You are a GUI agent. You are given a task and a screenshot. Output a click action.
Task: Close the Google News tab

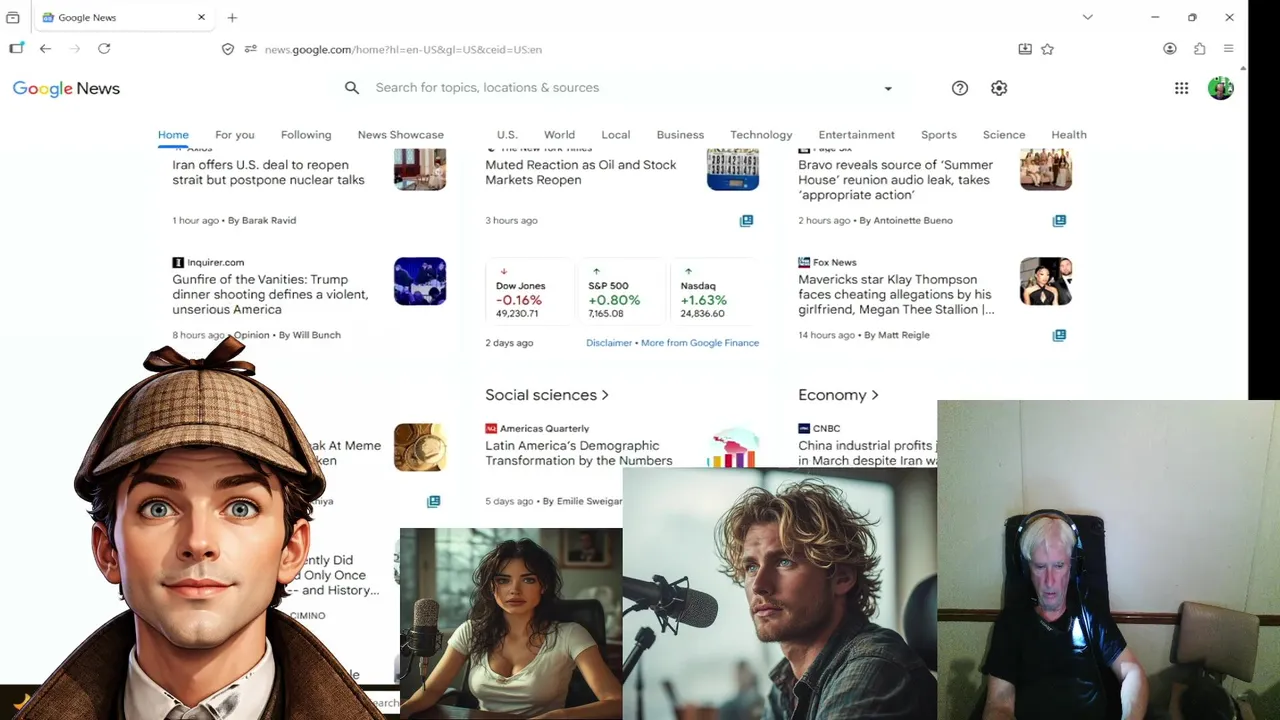point(201,17)
